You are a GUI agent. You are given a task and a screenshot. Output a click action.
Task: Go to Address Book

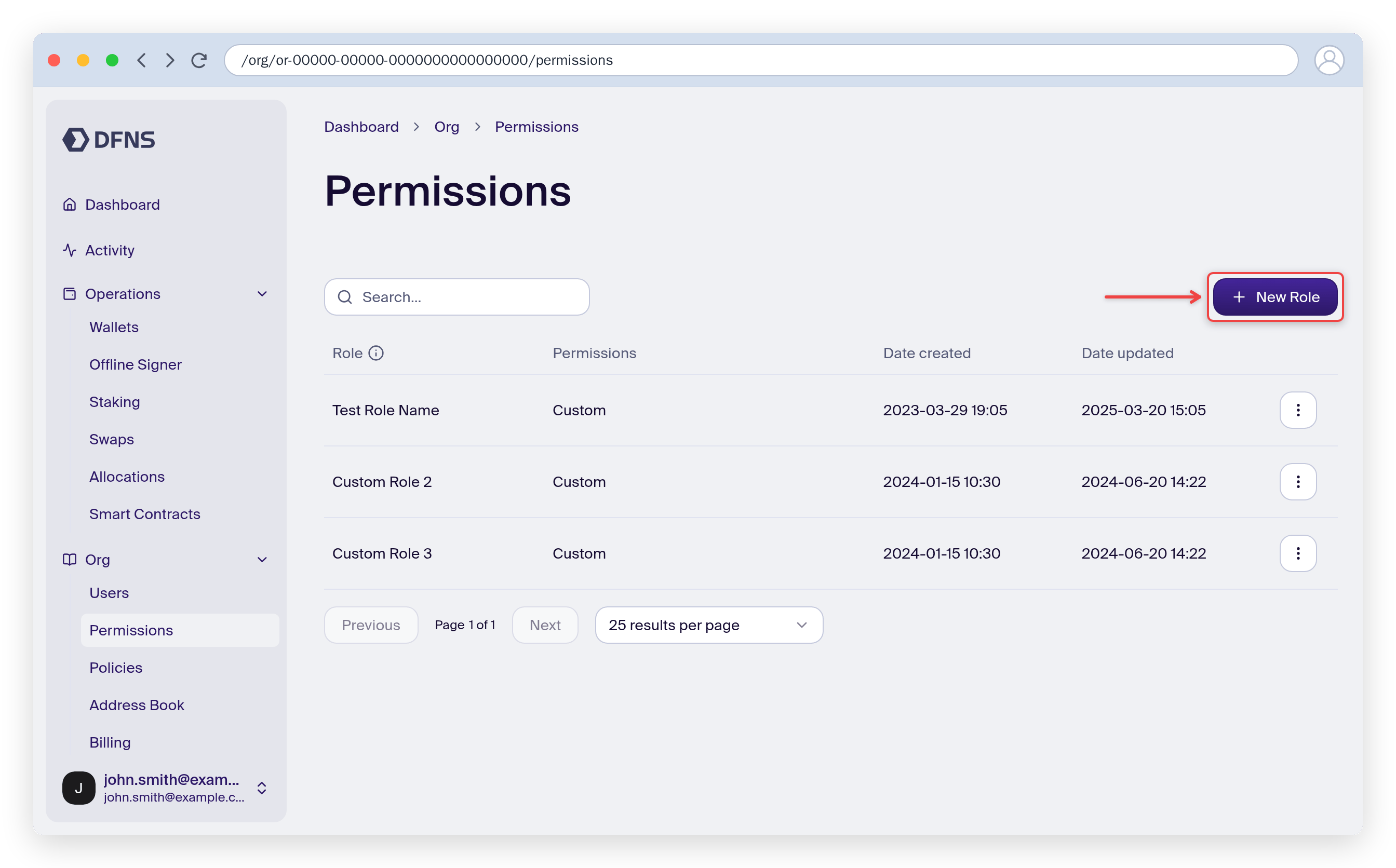[x=137, y=704]
